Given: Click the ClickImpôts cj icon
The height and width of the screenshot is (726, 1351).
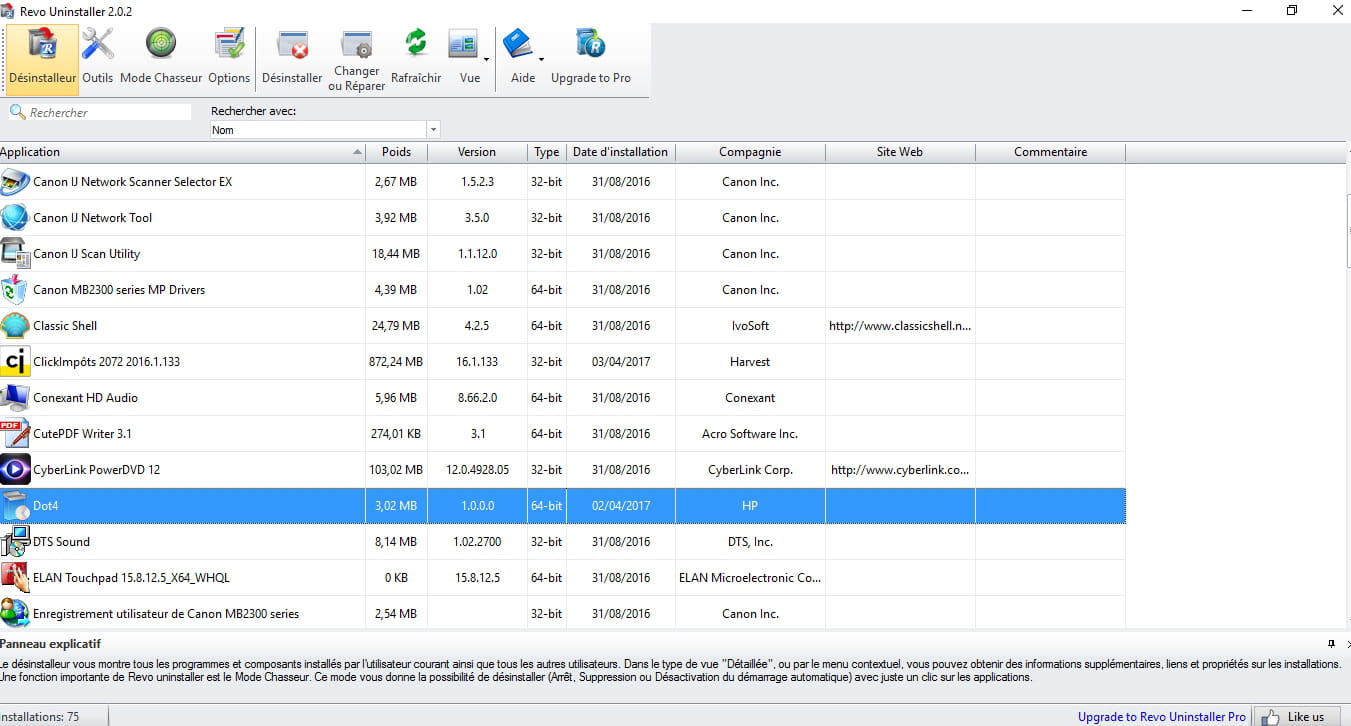Looking at the screenshot, I should [15, 362].
